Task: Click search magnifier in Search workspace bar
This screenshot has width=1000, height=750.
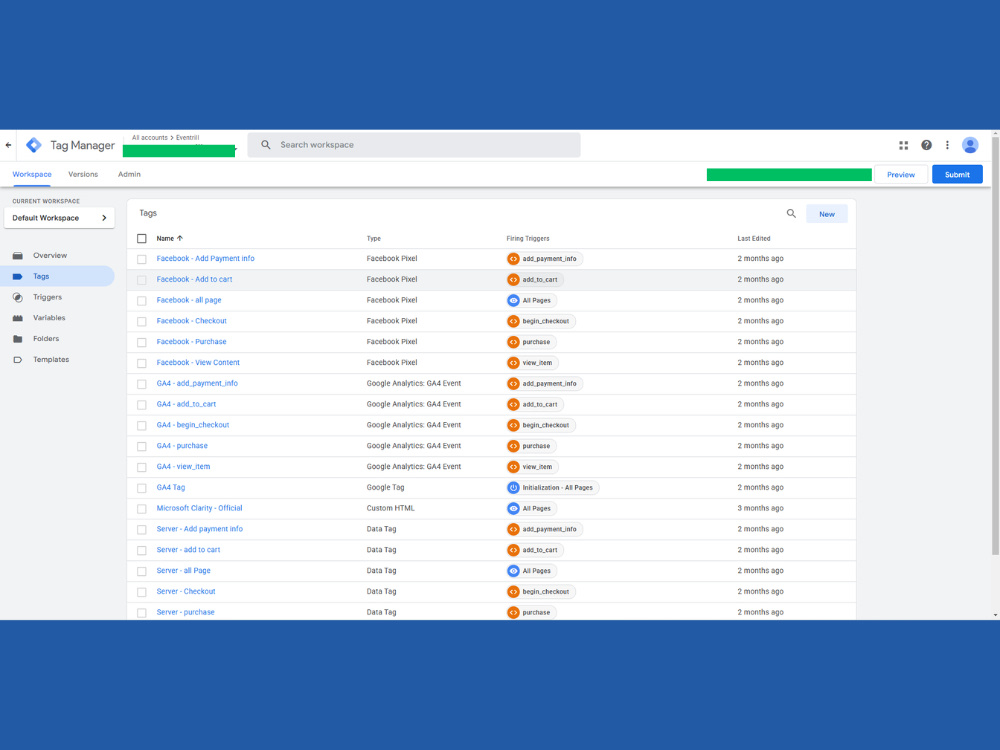Action: tap(266, 145)
